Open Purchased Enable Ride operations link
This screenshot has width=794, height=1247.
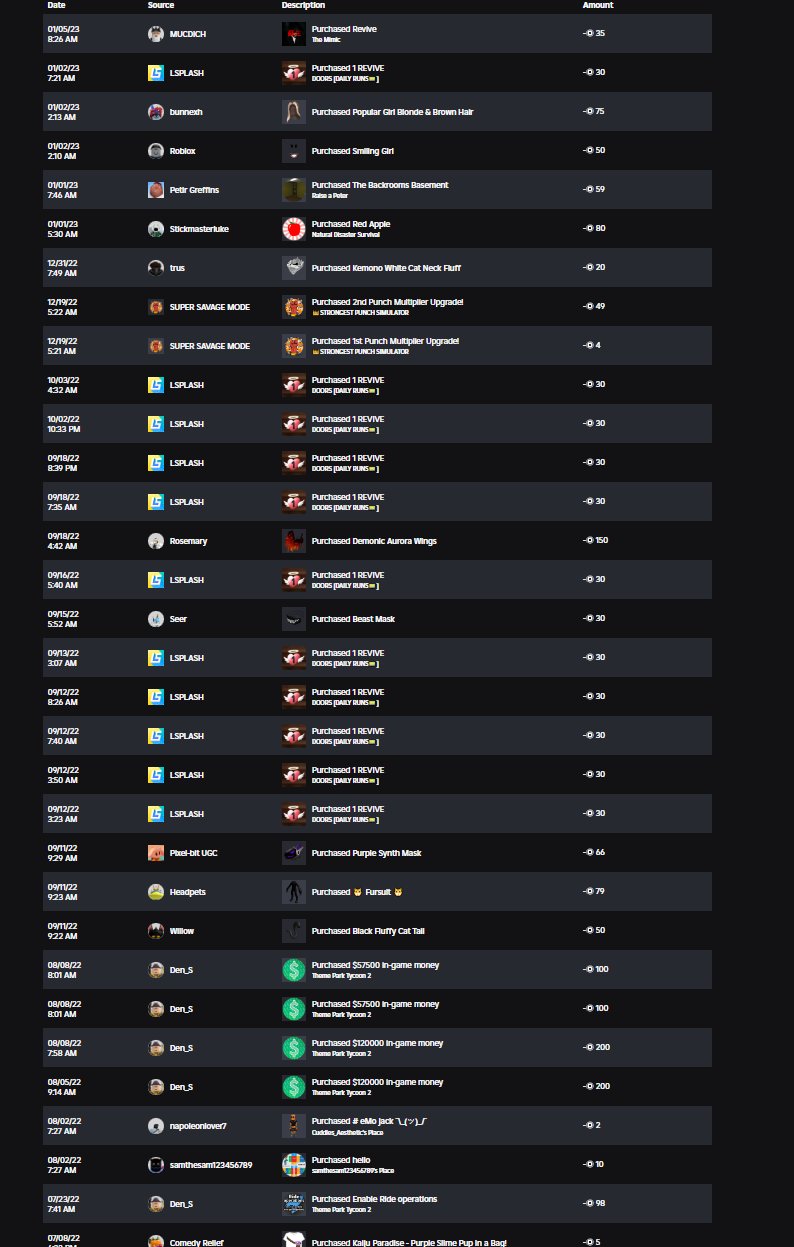(374, 1199)
